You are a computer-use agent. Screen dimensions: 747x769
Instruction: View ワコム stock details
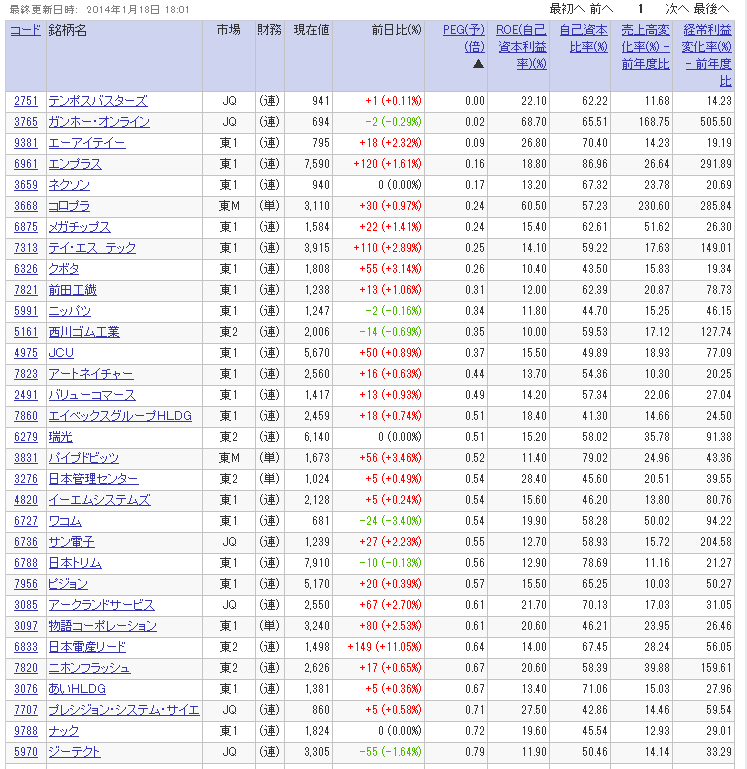pos(65,521)
